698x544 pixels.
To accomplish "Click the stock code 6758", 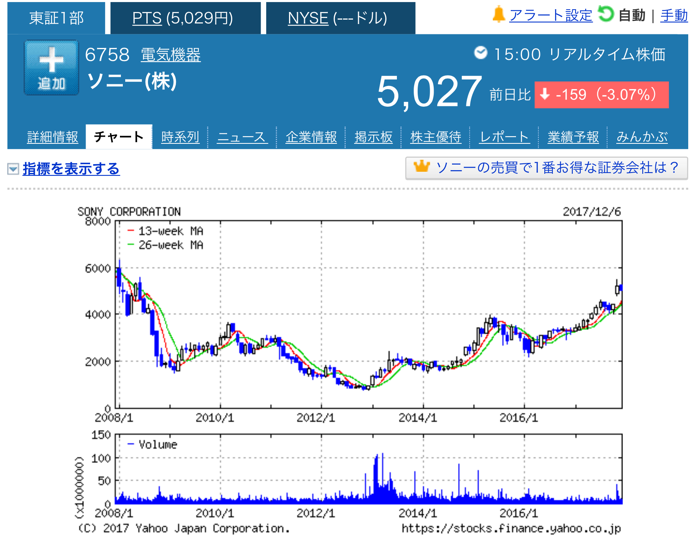I will tap(107, 55).
